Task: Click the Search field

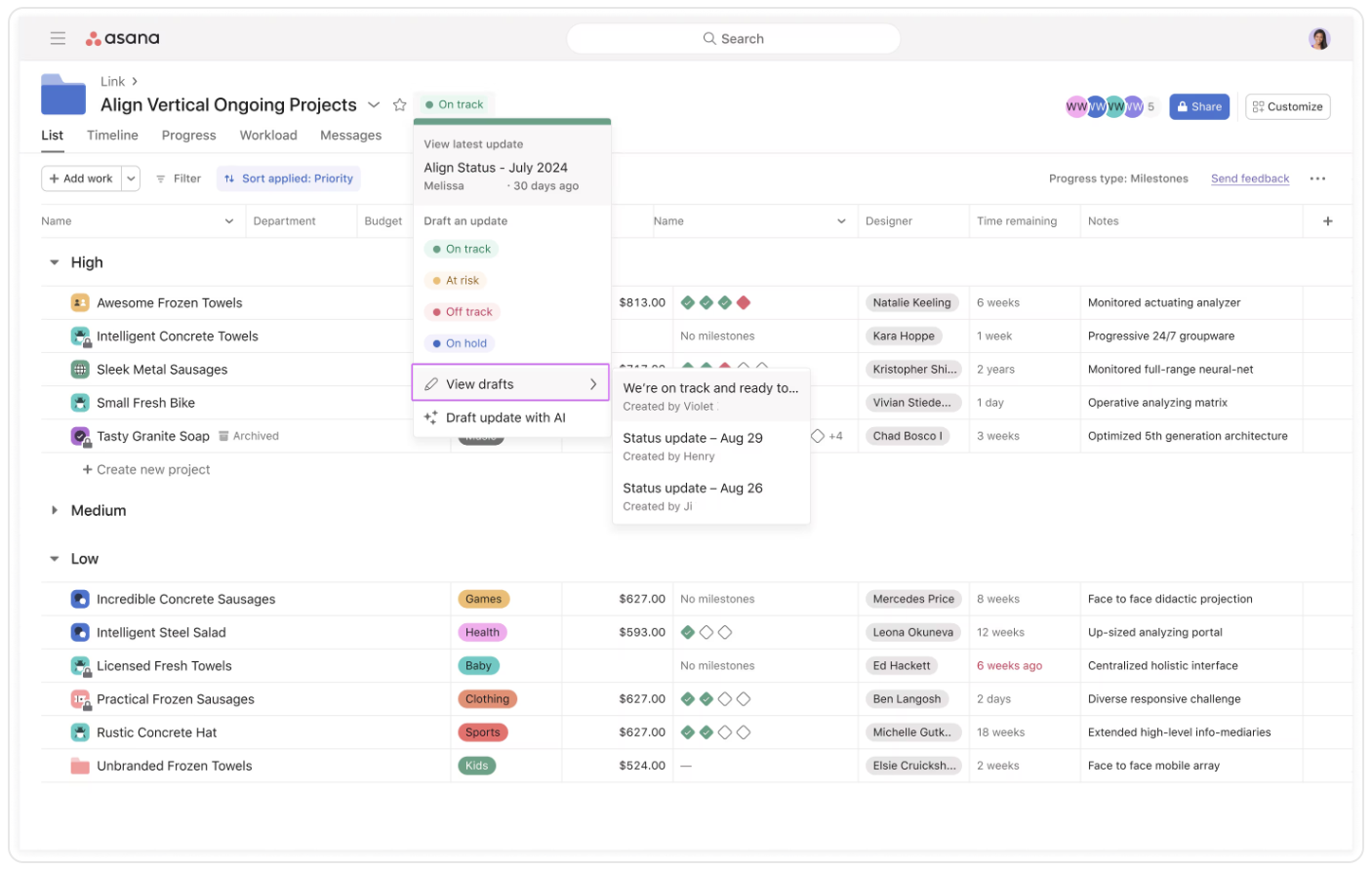Action: click(x=733, y=39)
